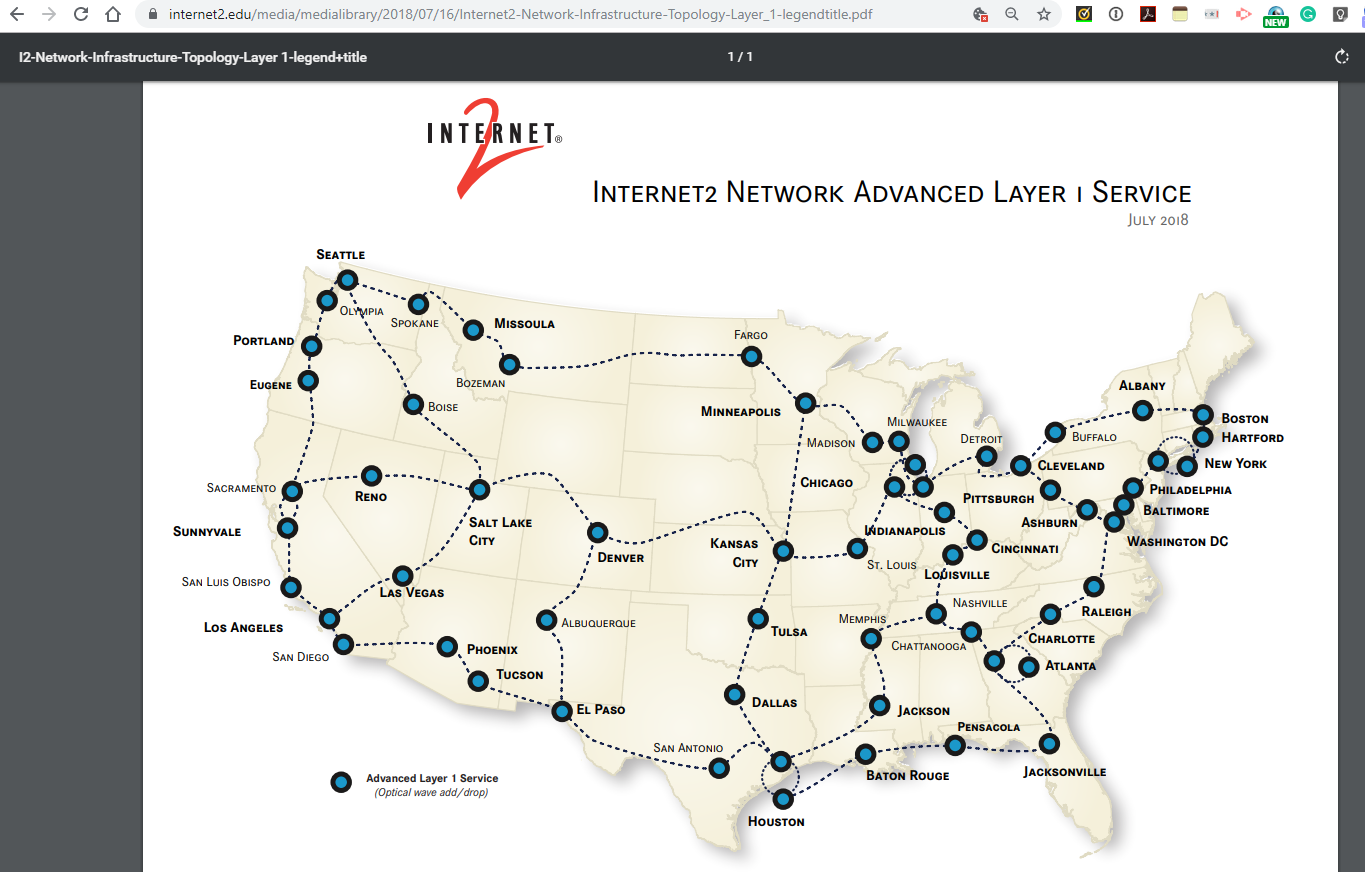Click the padlock site-info icon
Viewport: 1365px width, 872px height.
pos(153,15)
